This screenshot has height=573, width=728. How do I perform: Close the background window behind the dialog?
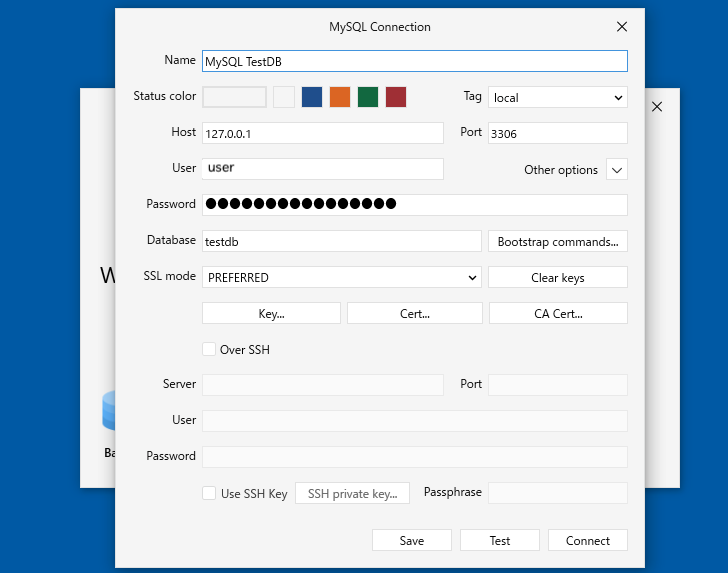(656, 107)
